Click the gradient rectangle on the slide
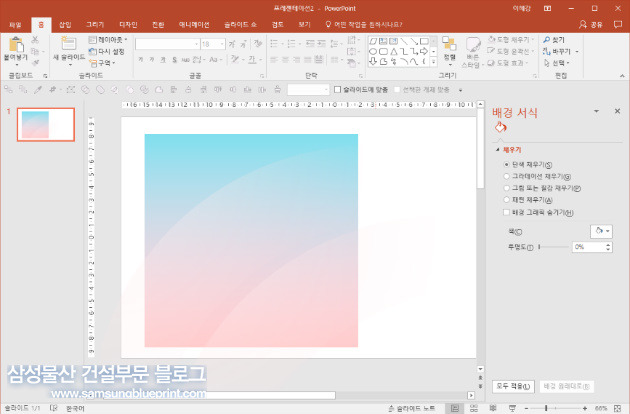 (251, 240)
